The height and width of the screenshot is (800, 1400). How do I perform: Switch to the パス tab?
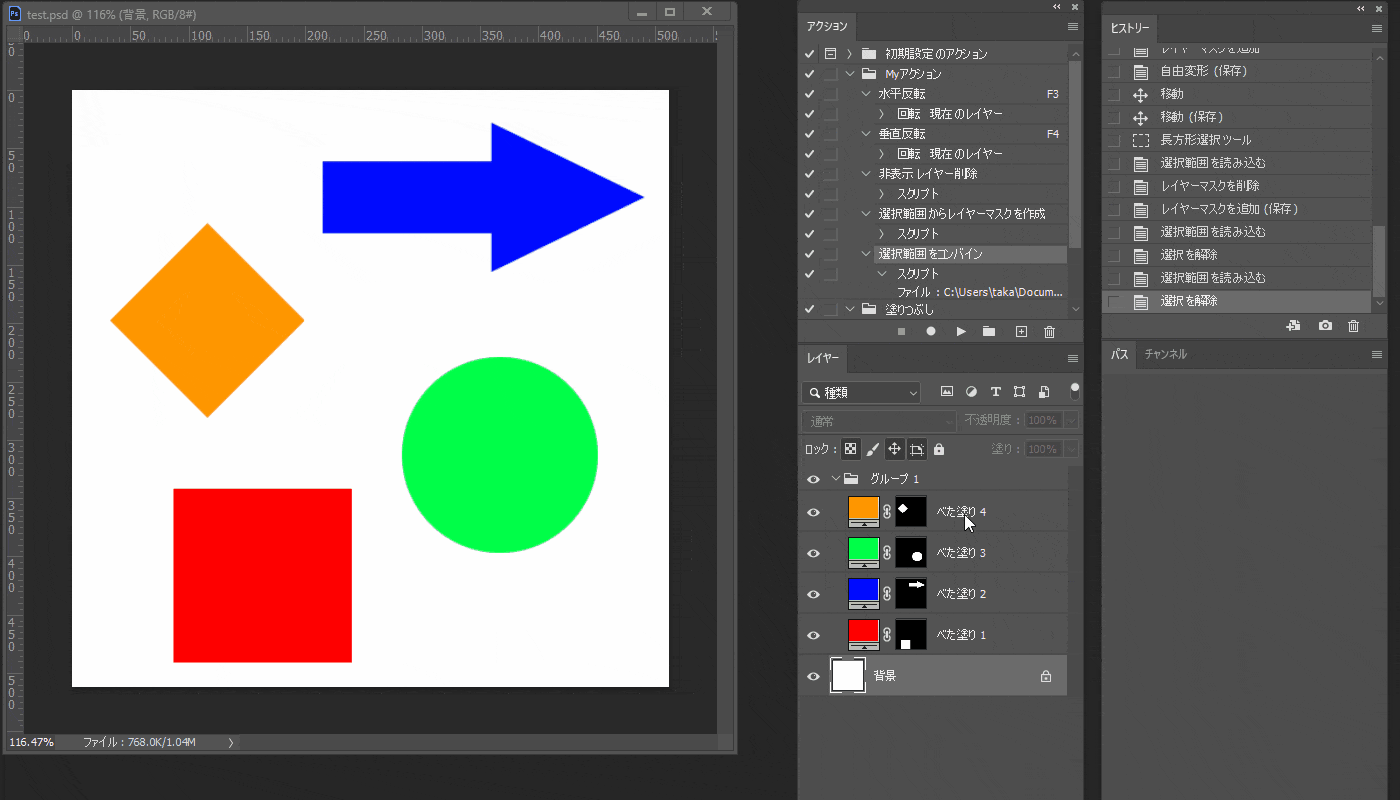(x=1120, y=354)
